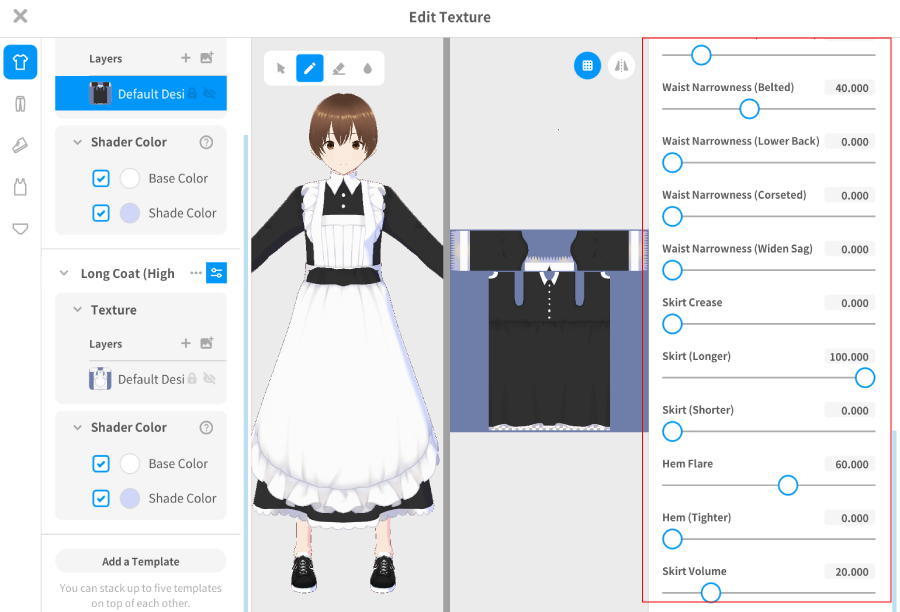
Task: Click the Add a Template button
Action: point(141,561)
